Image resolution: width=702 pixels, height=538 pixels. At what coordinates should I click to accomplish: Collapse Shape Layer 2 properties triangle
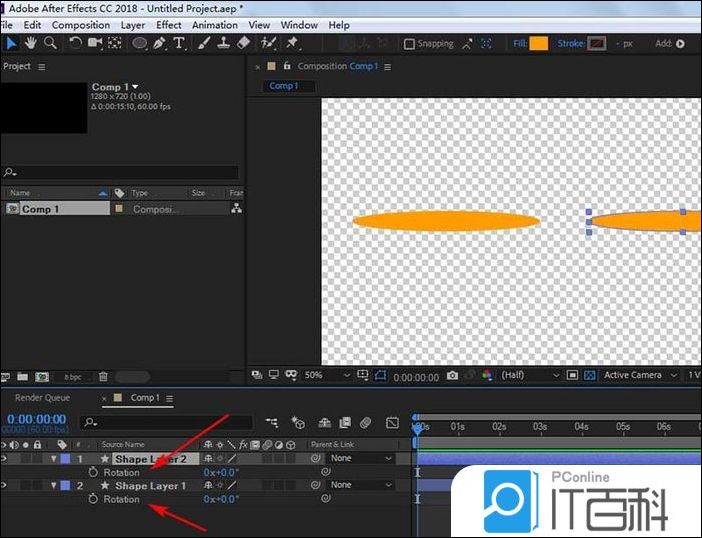pos(53,459)
